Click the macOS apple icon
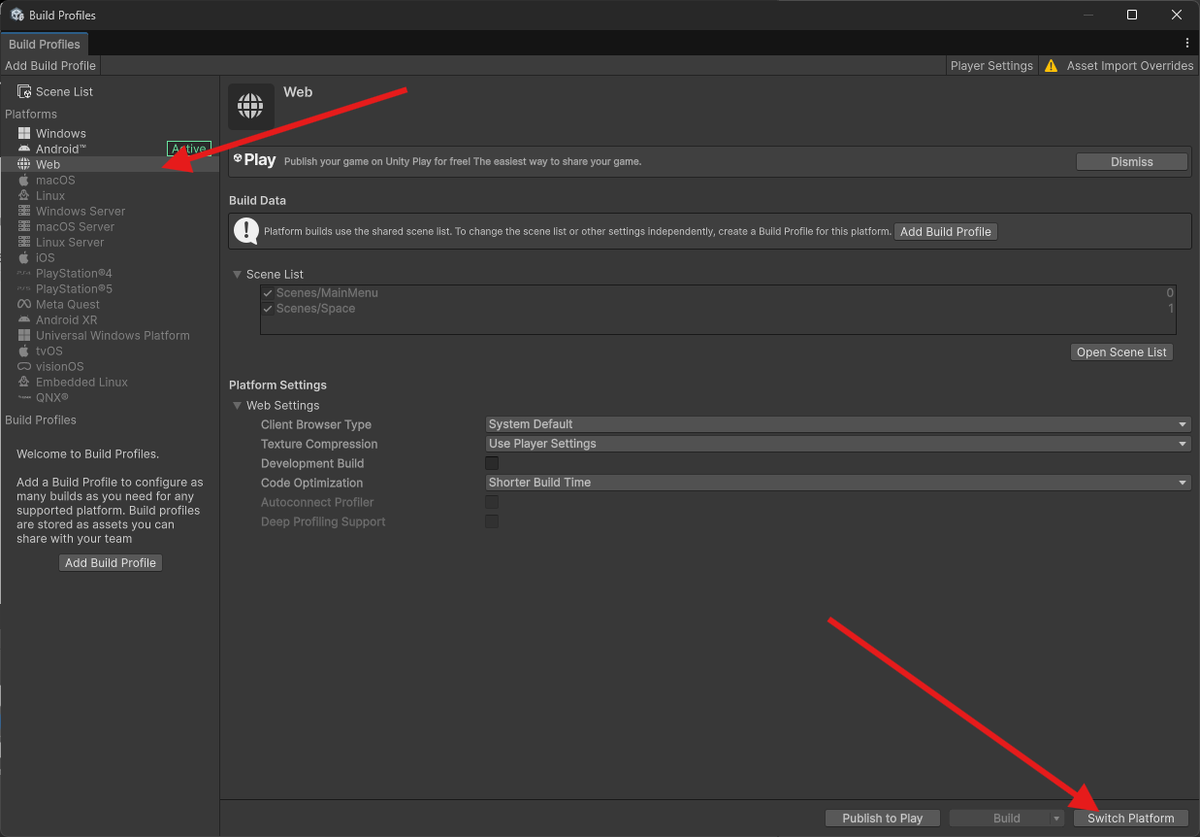This screenshot has width=1200, height=837. point(24,180)
